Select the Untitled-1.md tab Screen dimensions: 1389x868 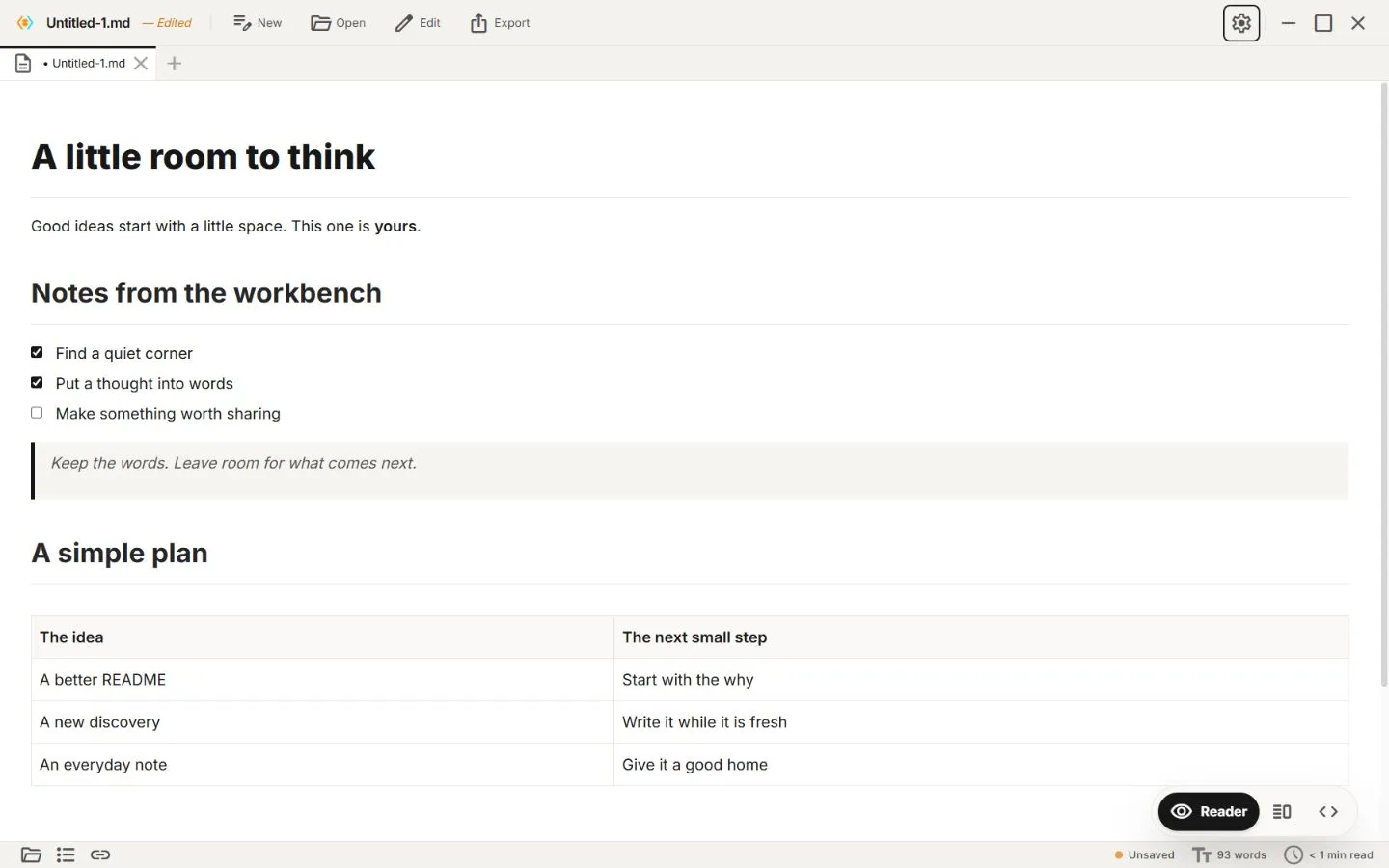click(78, 64)
